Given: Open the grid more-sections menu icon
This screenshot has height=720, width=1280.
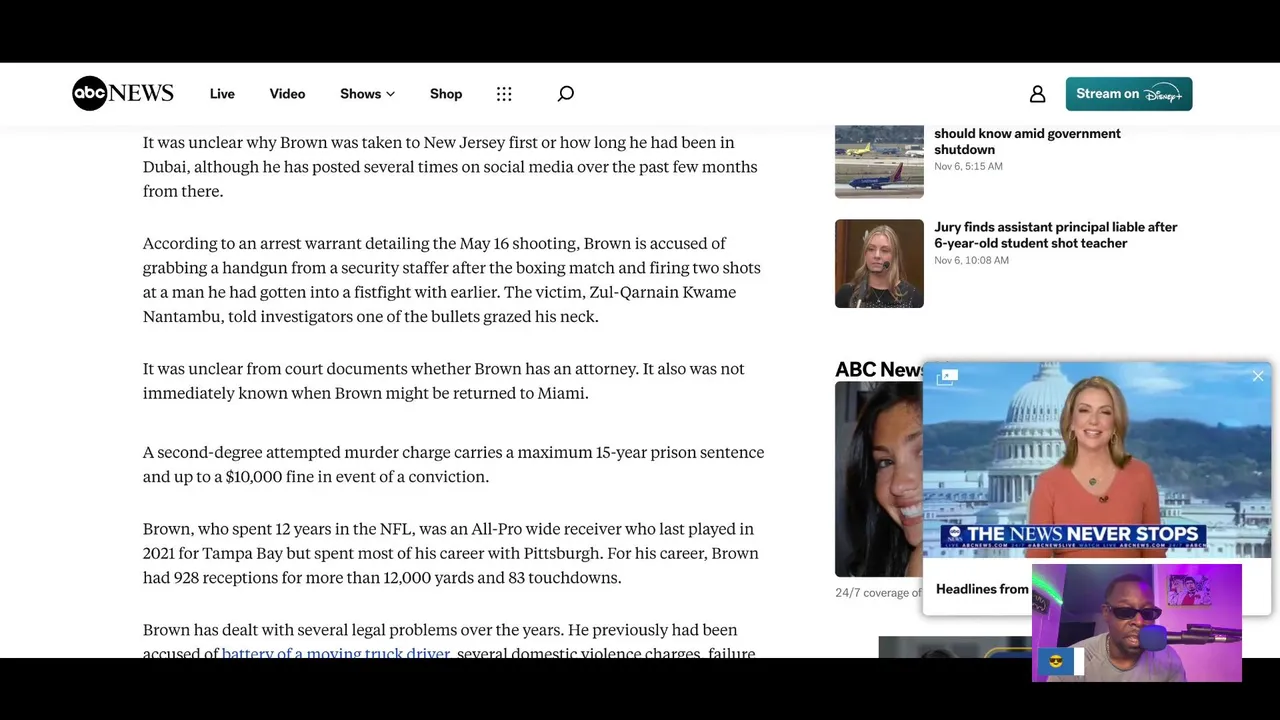Looking at the screenshot, I should tap(504, 94).
